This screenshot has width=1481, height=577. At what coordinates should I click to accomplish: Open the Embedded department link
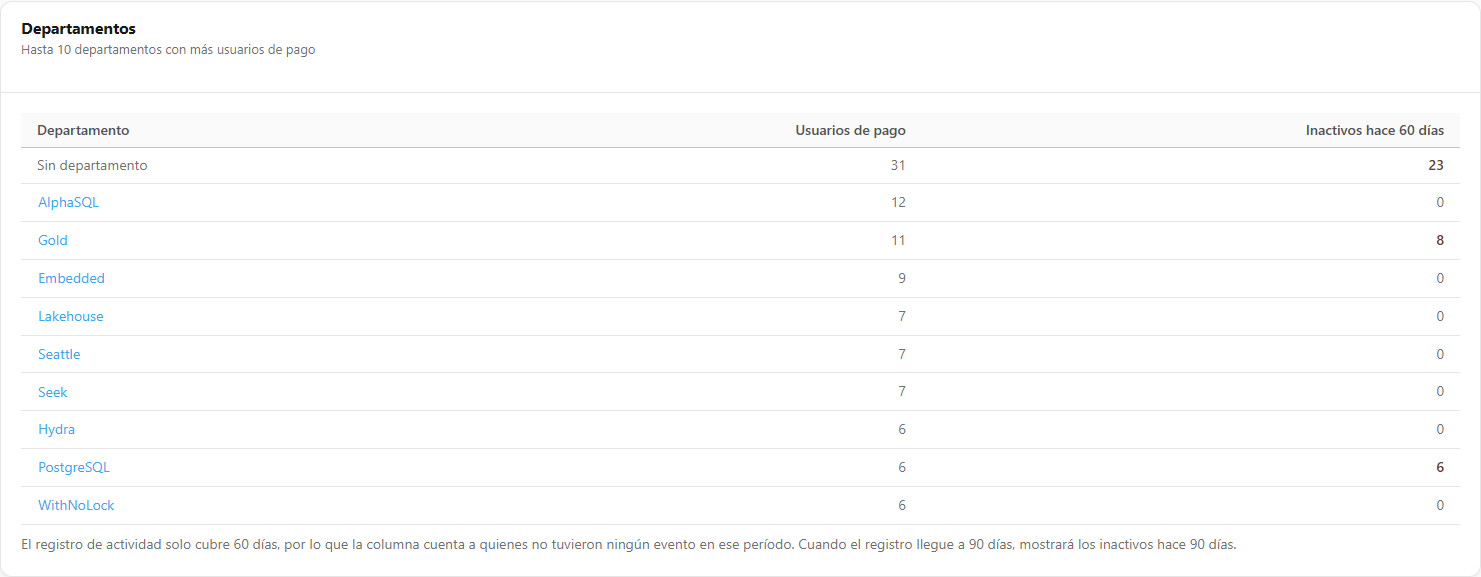[x=71, y=278]
